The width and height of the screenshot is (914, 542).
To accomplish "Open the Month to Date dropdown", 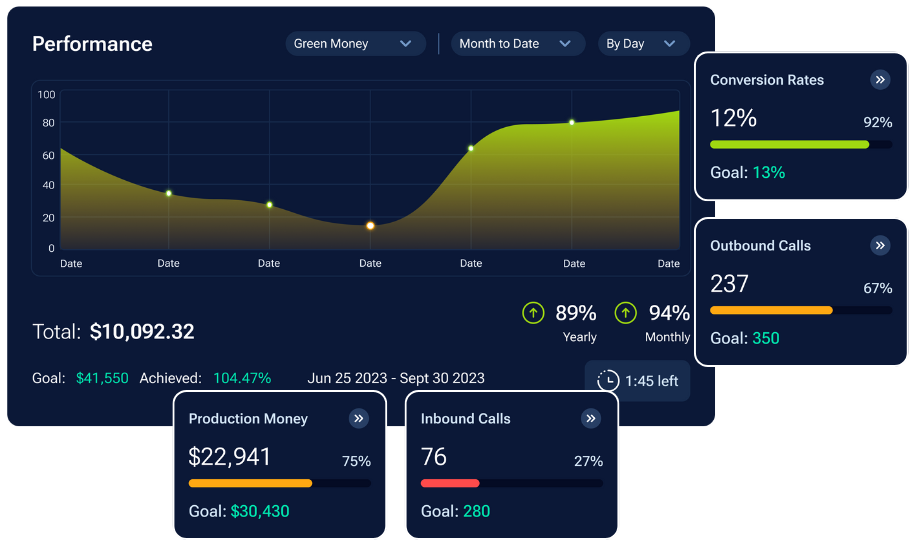I will click(517, 44).
